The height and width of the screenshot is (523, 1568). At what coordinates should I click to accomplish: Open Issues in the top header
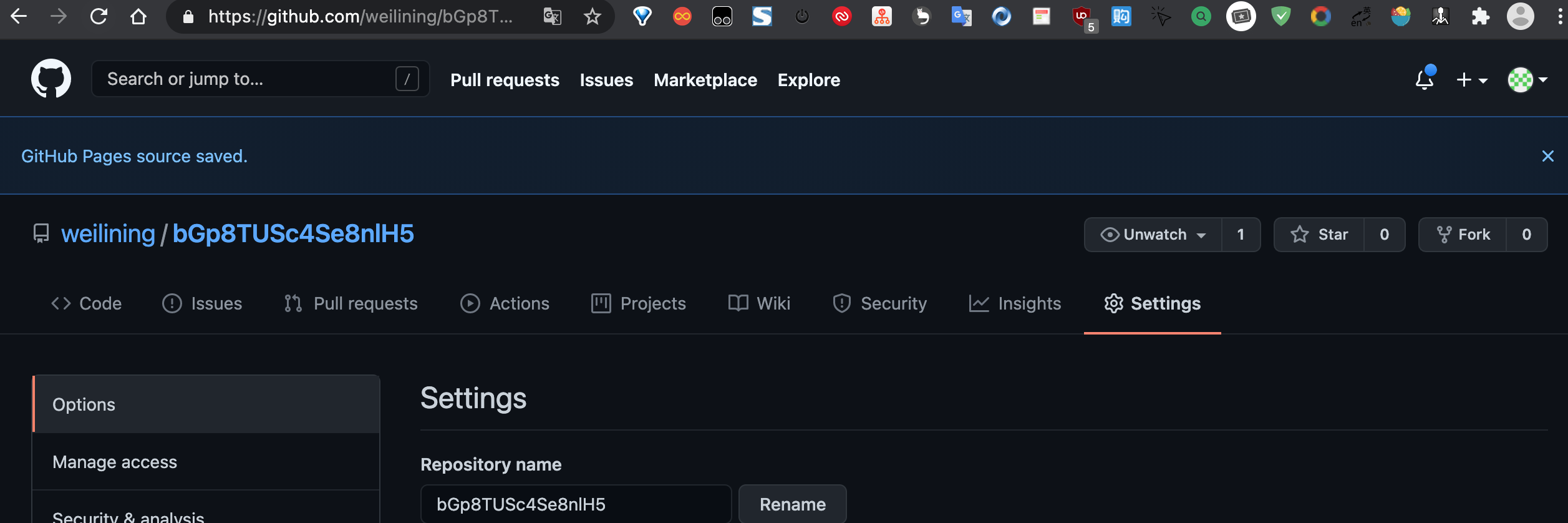606,80
